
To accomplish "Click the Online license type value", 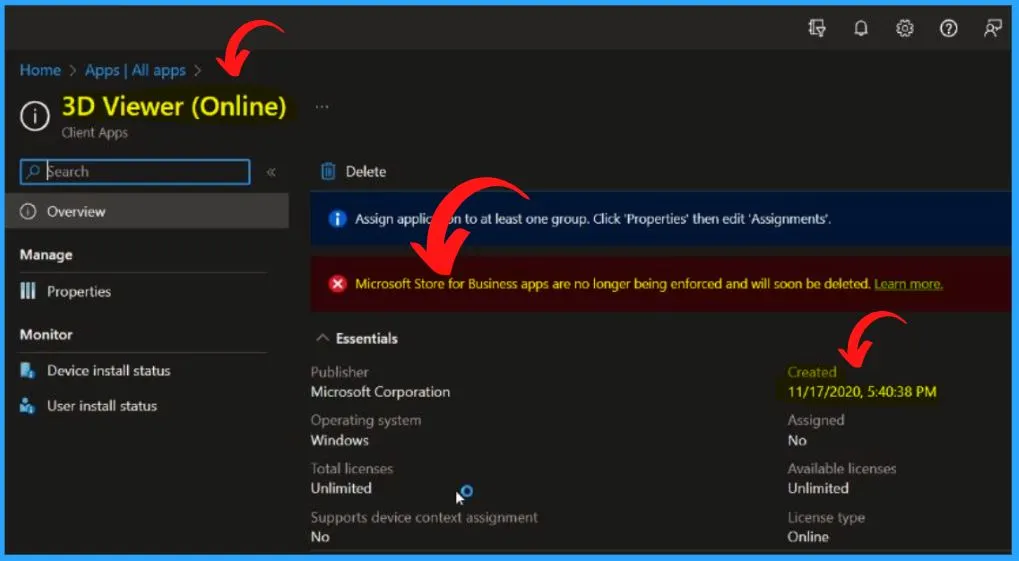I will click(808, 537).
